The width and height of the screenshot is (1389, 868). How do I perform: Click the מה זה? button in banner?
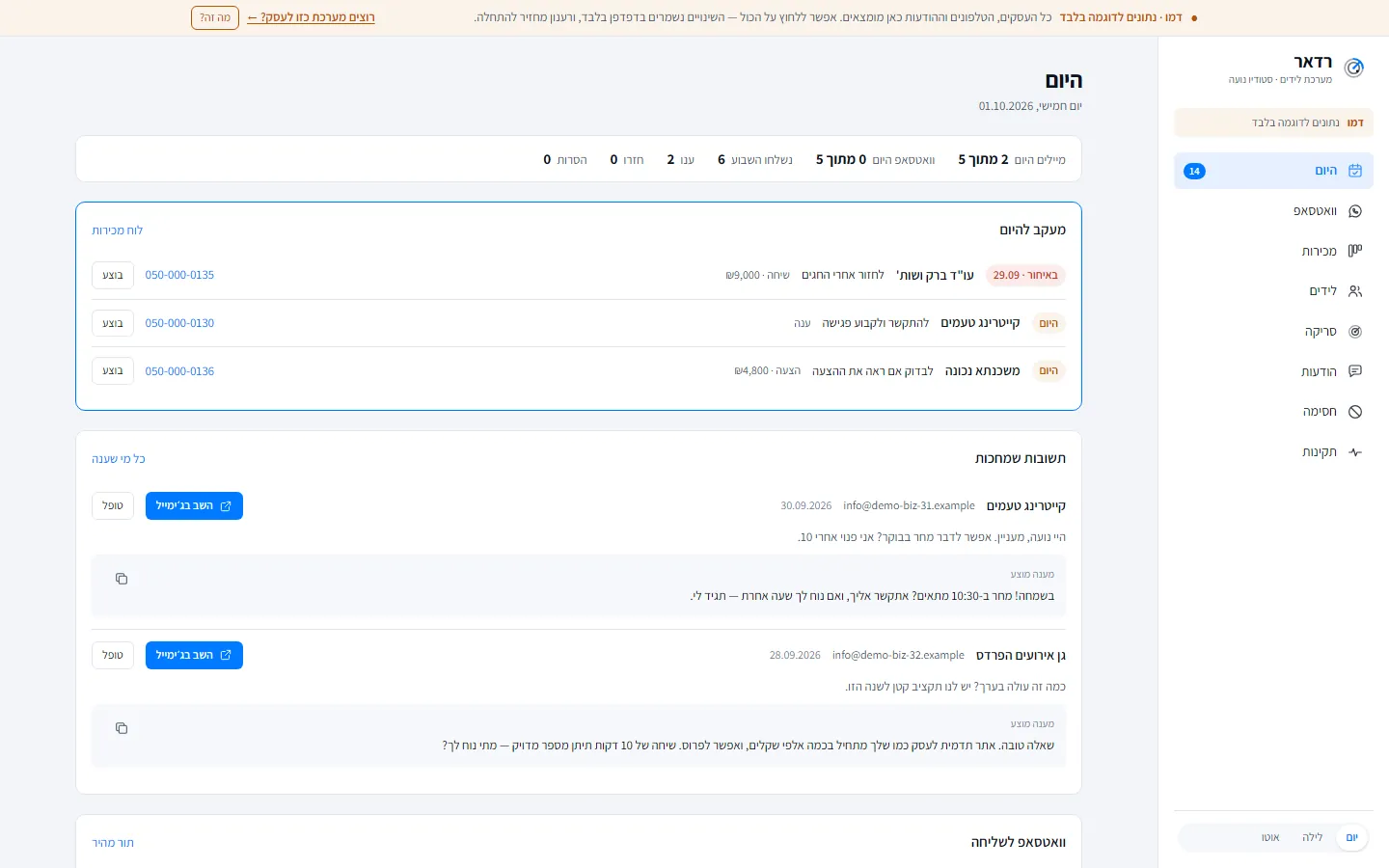(x=215, y=17)
